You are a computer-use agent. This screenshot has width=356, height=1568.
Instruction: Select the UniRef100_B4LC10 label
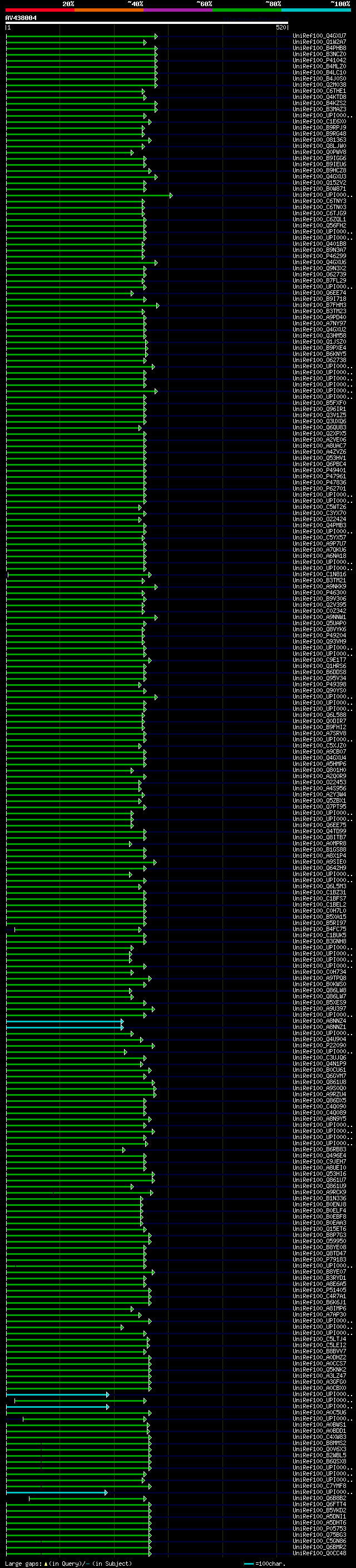pyautogui.click(x=319, y=72)
